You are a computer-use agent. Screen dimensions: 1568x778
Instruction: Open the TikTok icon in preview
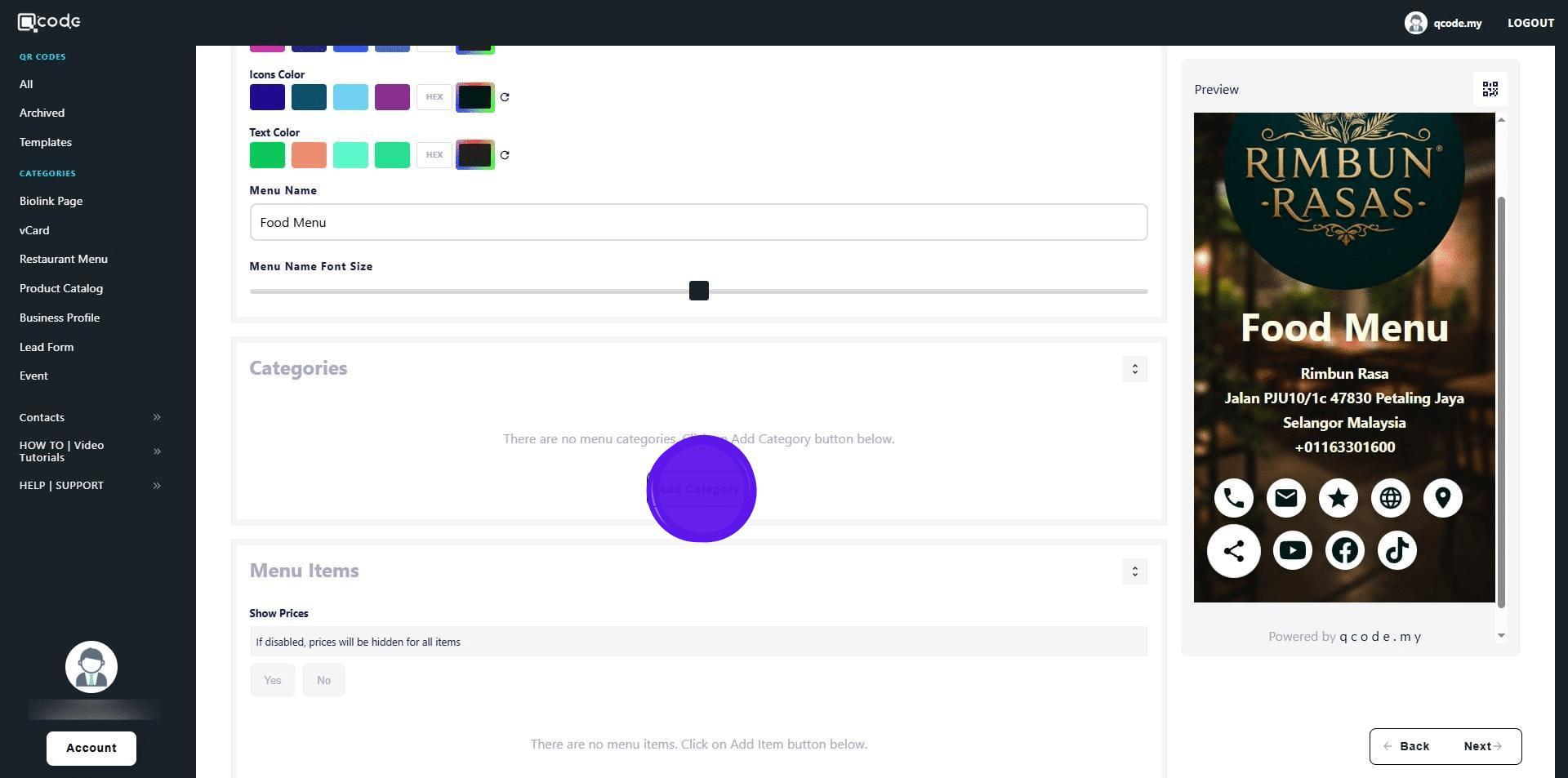coord(1396,551)
